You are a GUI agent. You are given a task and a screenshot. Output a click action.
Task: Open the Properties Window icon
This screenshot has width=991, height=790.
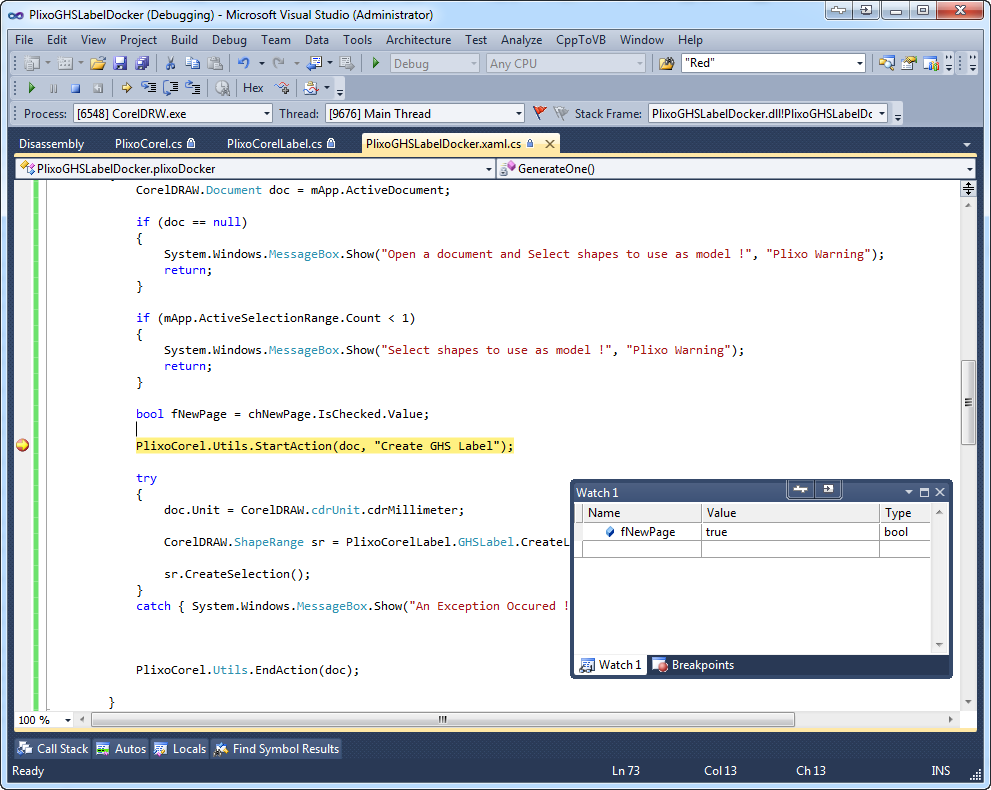pyautogui.click(x=909, y=63)
